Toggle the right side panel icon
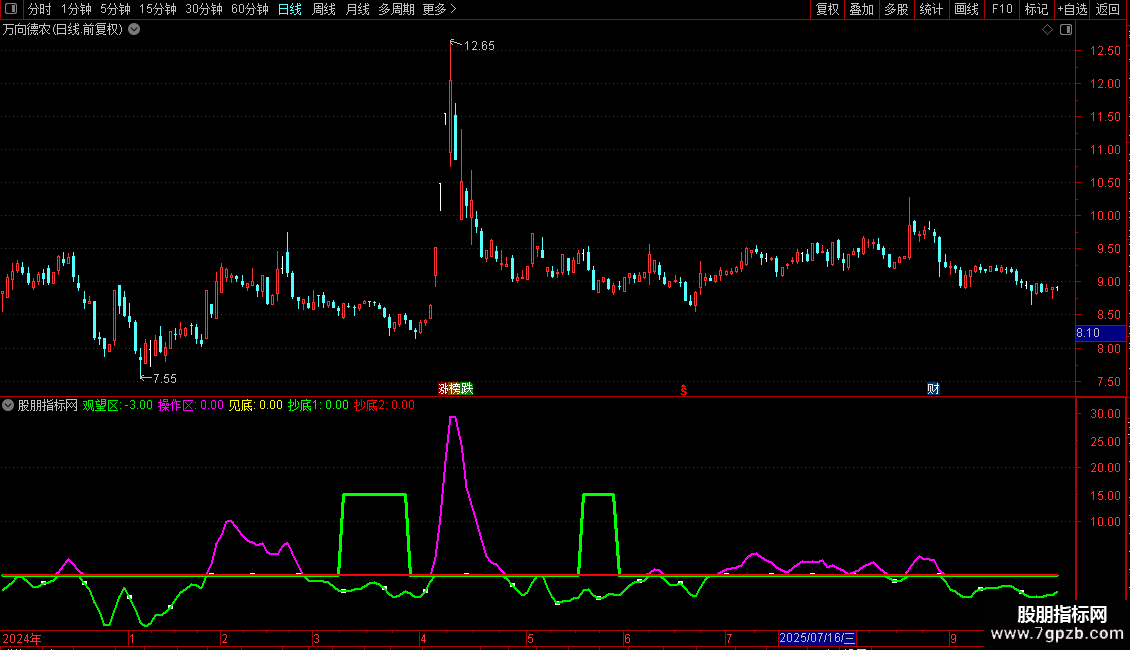This screenshot has width=1130, height=650. tap(1066, 30)
